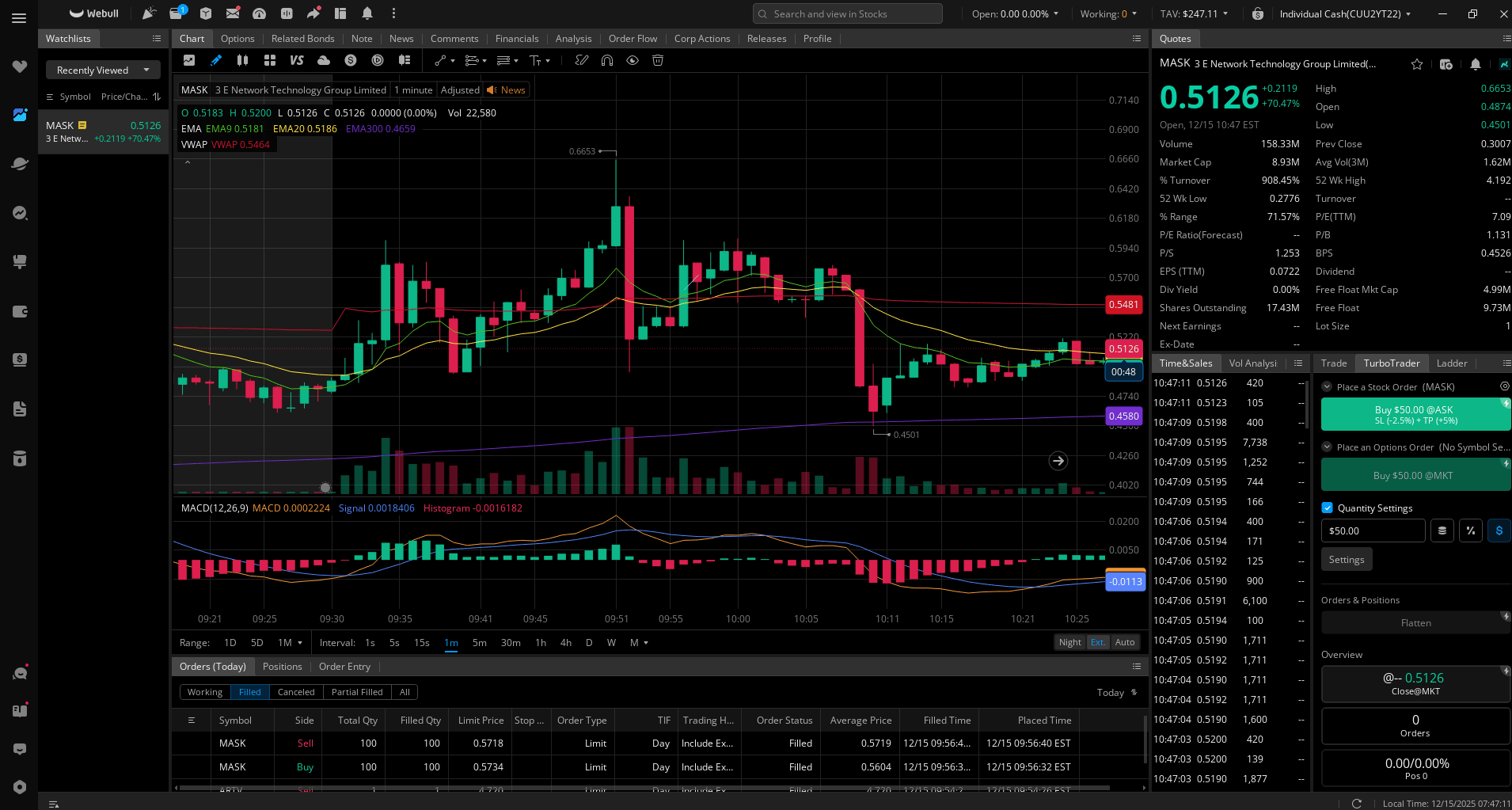This screenshot has height=810, width=1512.
Task: Select MASK row in the watchlist
Action: point(104,131)
